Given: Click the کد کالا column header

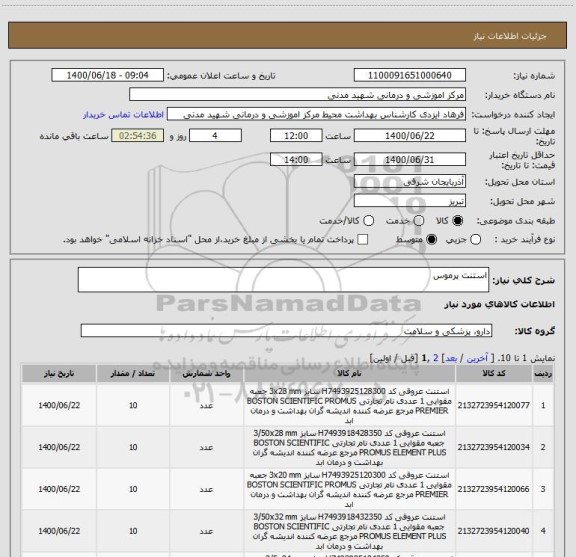Looking at the screenshot, I should [494, 374].
